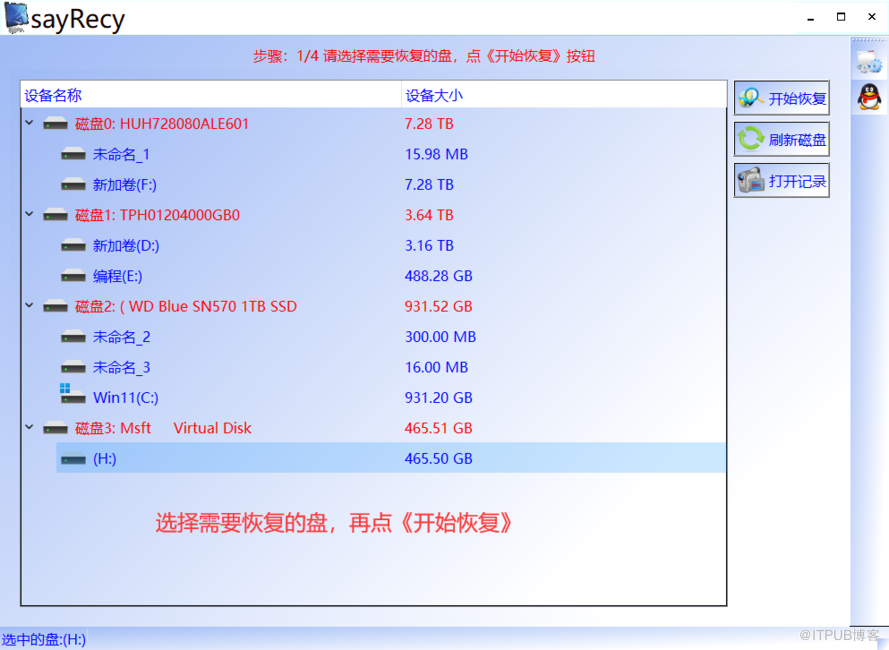The height and width of the screenshot is (650, 889).
Task: Click the drive icon beside 未命名_3
Action: (x=73, y=368)
